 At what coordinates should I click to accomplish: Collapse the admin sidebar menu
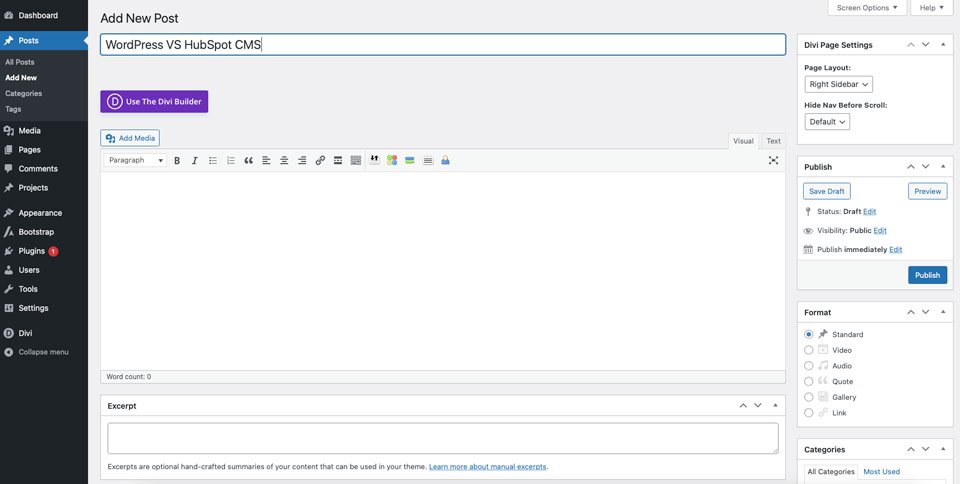(44, 352)
